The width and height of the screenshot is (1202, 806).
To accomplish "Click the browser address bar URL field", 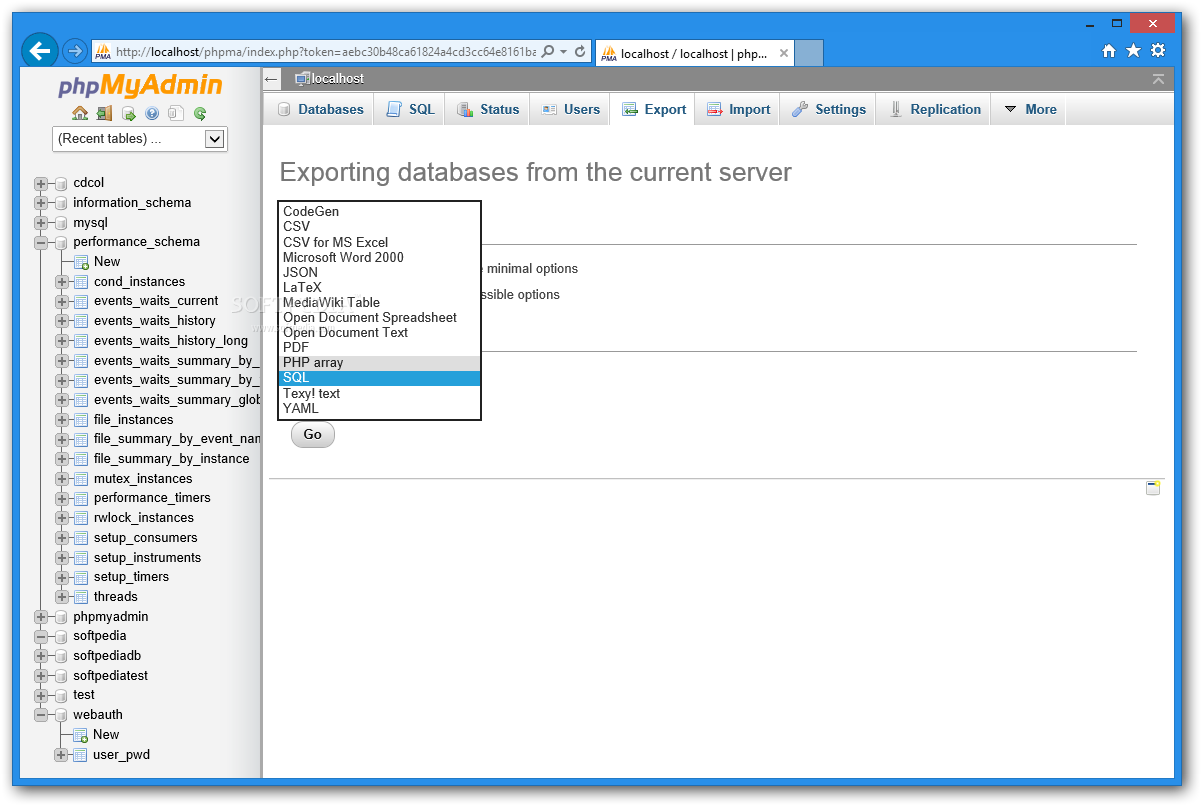I will [325, 52].
